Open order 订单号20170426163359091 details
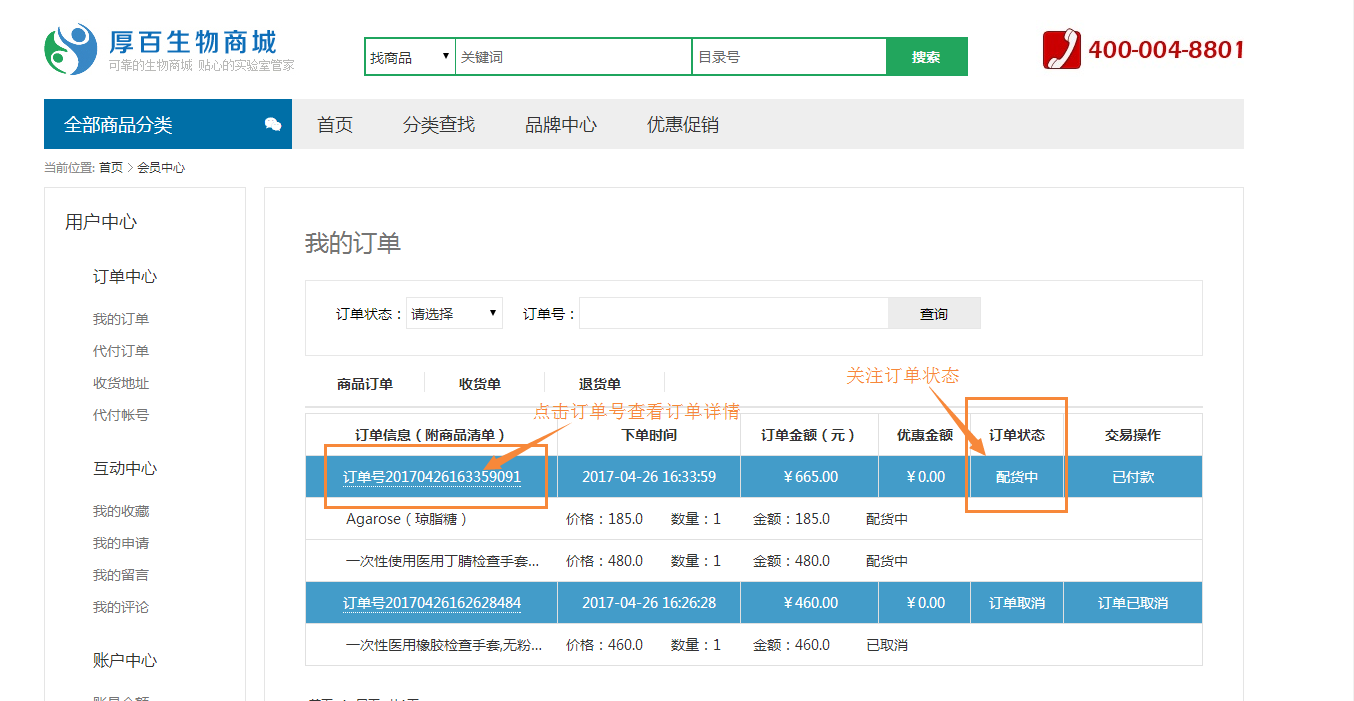The height and width of the screenshot is (701, 1354). click(x=432, y=477)
